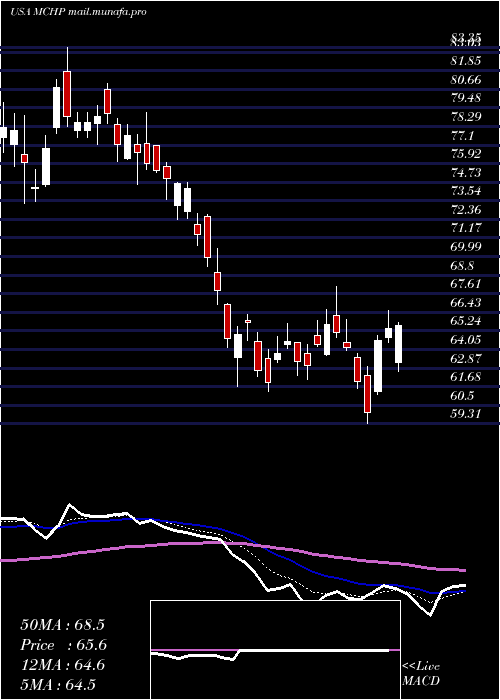Select the 64.05 price axis label

tap(465, 340)
